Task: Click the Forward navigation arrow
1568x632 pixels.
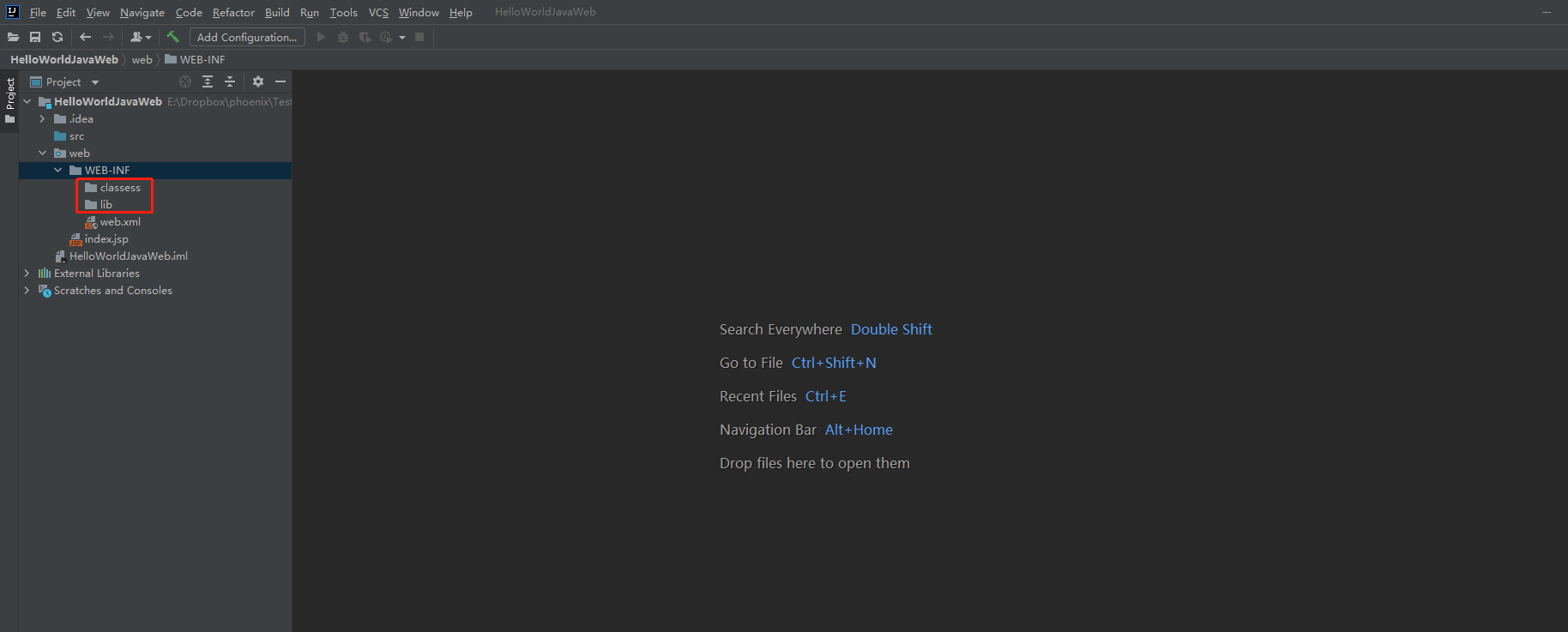Action: 108,37
